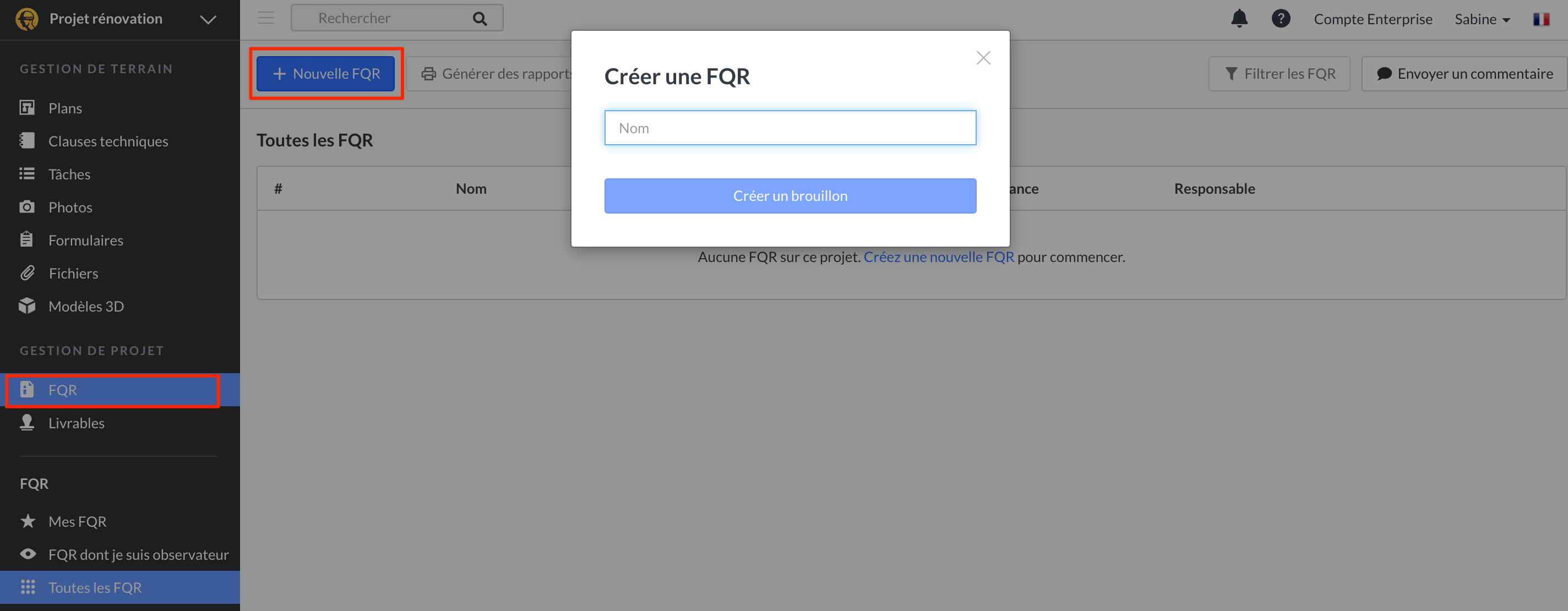Click the Tâches list icon
The image size is (1568, 611).
coord(27,174)
